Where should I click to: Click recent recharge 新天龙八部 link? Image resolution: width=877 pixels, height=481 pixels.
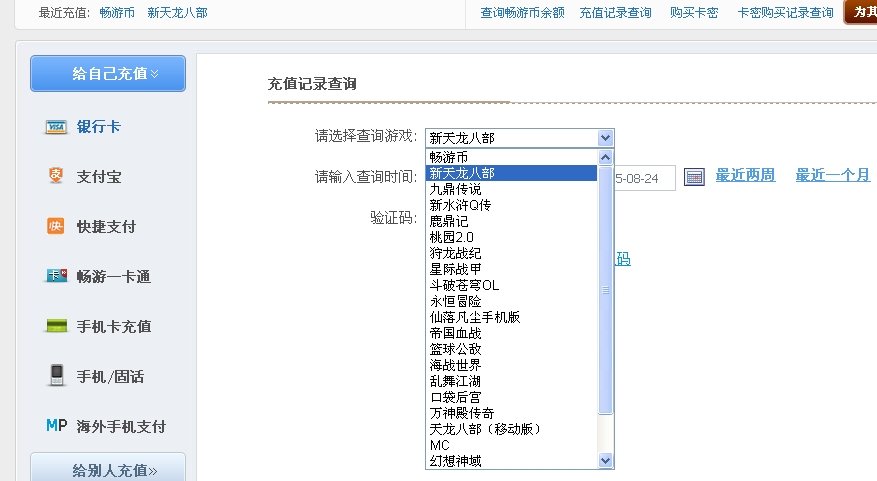coord(177,12)
